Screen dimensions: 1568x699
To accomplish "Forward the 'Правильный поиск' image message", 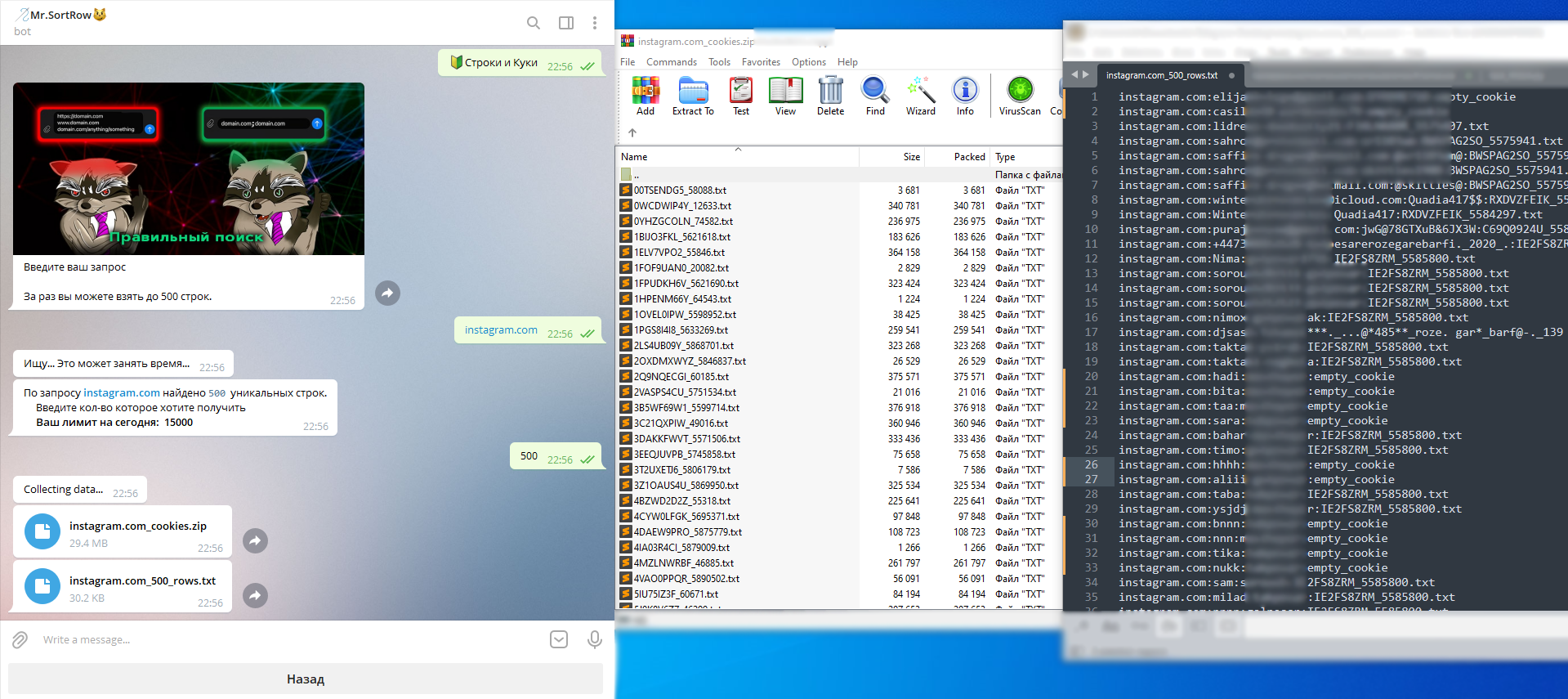I will [x=387, y=293].
